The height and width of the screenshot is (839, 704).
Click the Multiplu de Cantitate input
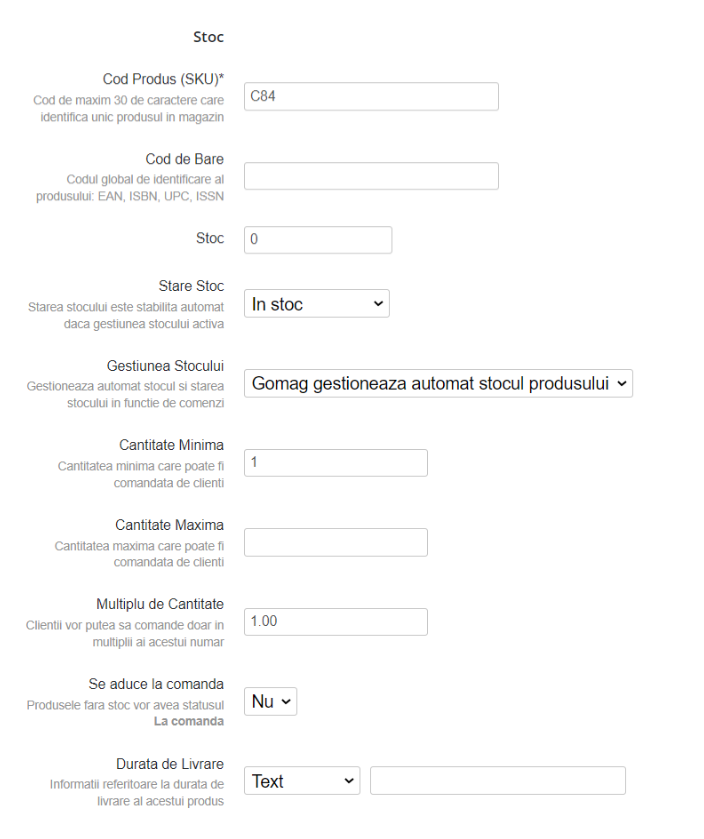click(x=335, y=621)
